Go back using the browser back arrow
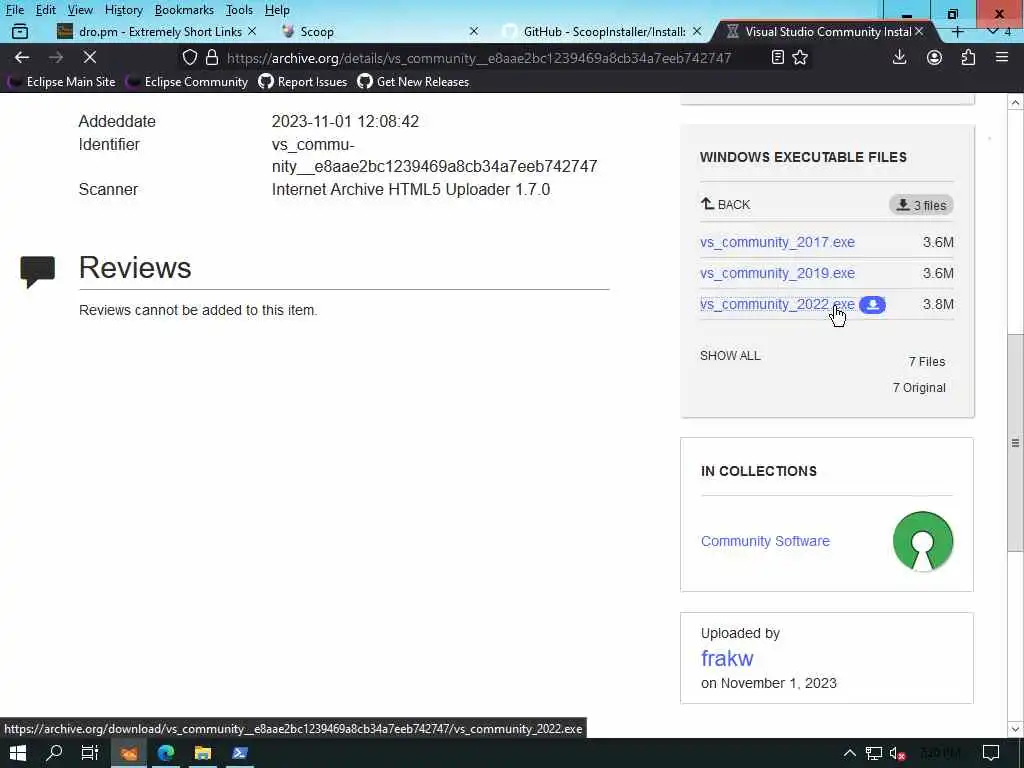 pyautogui.click(x=22, y=57)
